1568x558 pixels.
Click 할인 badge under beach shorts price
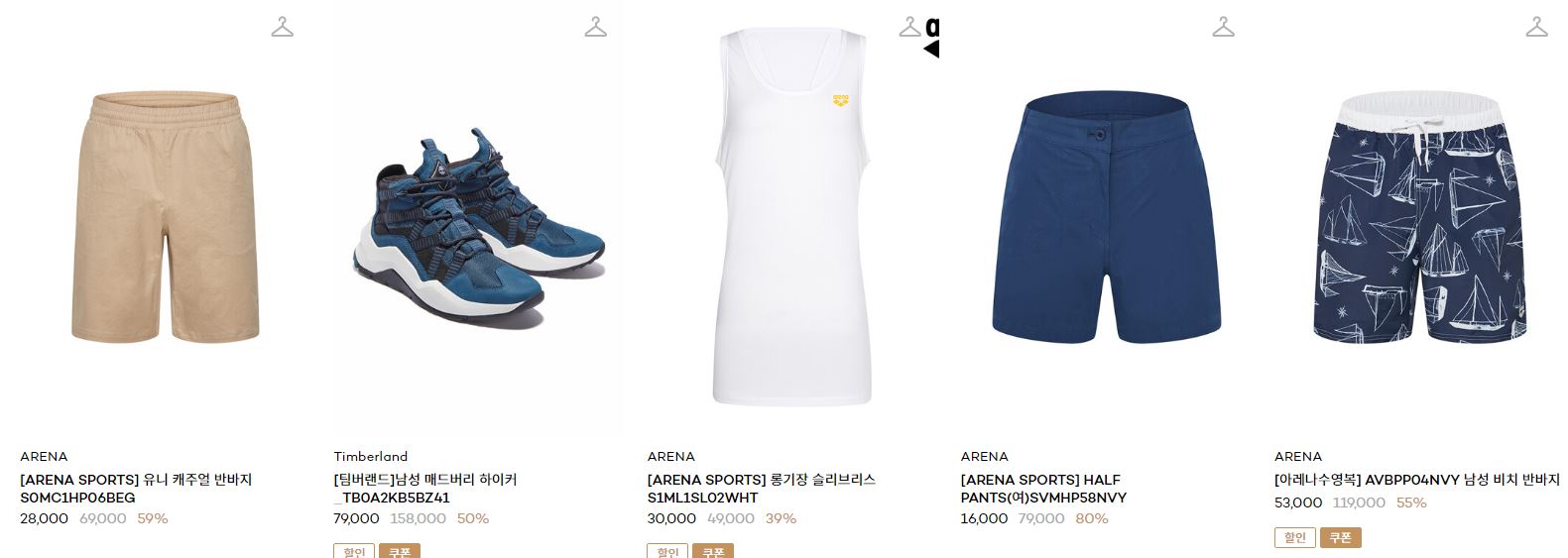(x=1294, y=537)
